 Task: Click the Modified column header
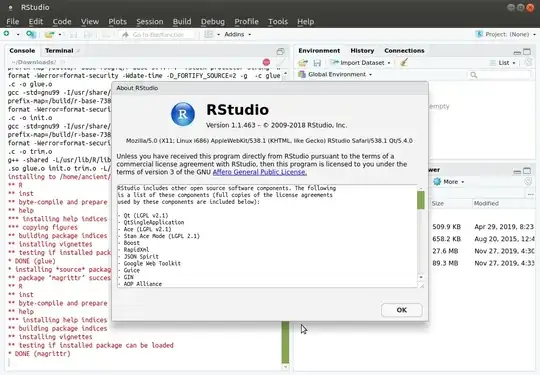point(486,204)
